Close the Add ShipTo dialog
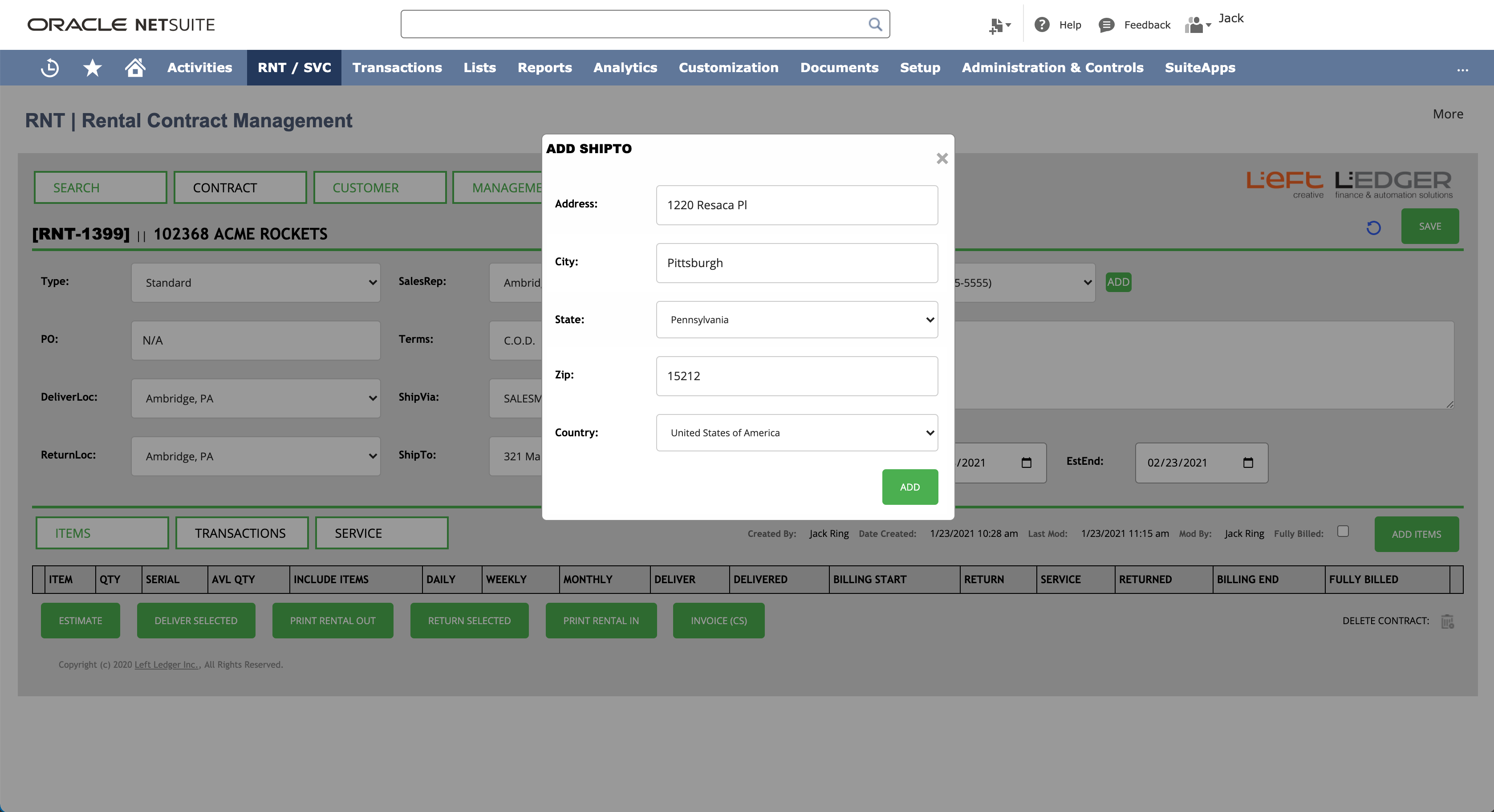This screenshot has height=812, width=1494. 942,158
